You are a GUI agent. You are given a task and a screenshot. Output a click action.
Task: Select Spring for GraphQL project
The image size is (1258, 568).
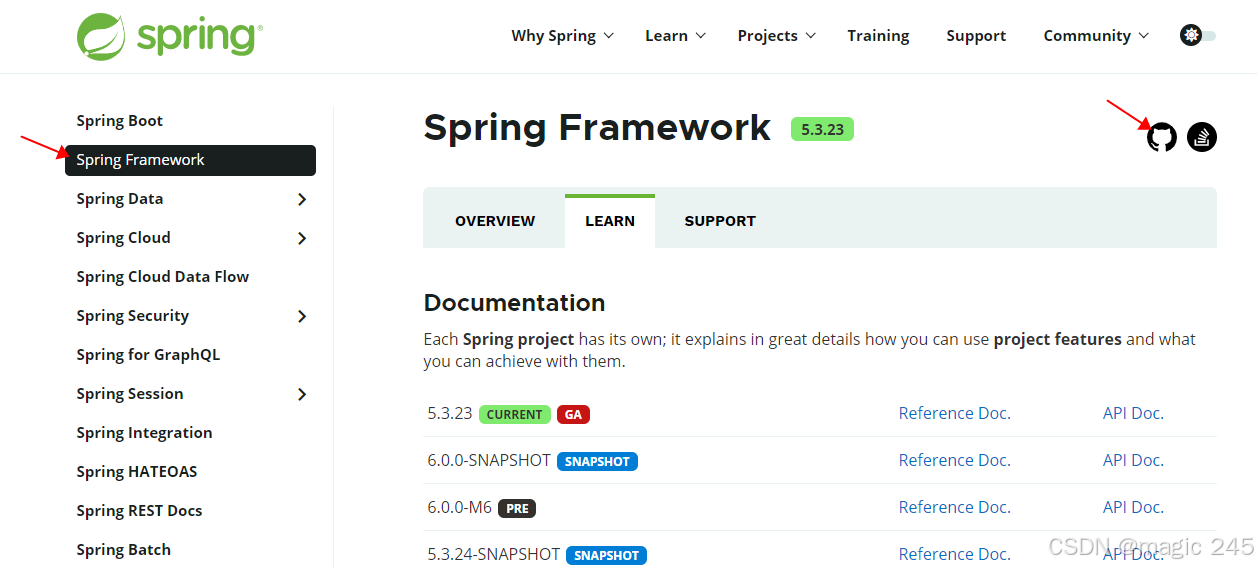click(x=148, y=355)
